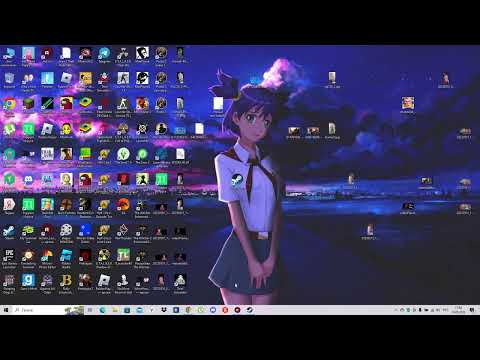480x360 pixels.
Task: Open the notification center
Action: 472,310
